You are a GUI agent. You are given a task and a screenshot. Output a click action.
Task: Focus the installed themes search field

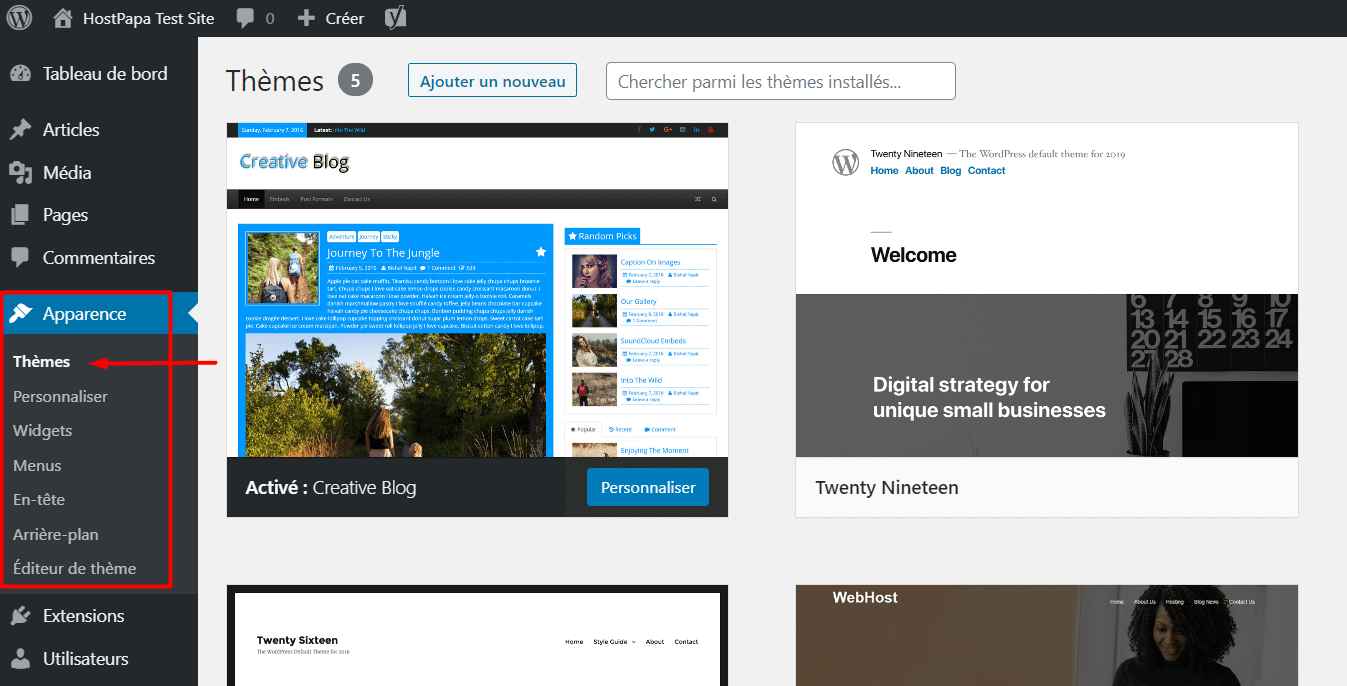click(x=780, y=81)
